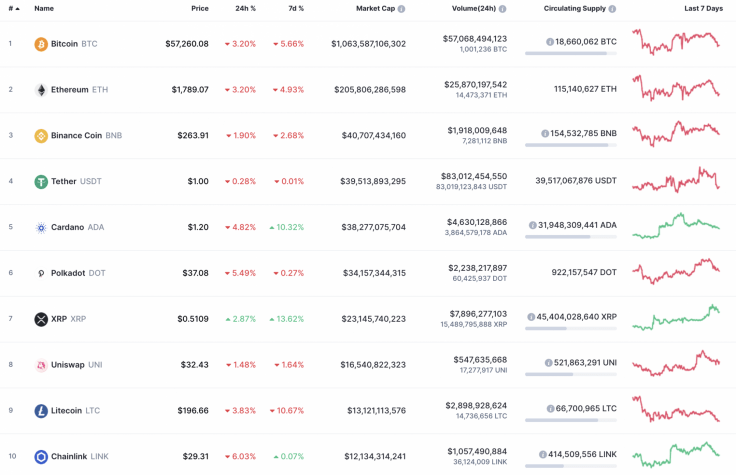The image size is (736, 475).
Task: Click info icon beside Bitcoin circulating supply
Action: 550,42
